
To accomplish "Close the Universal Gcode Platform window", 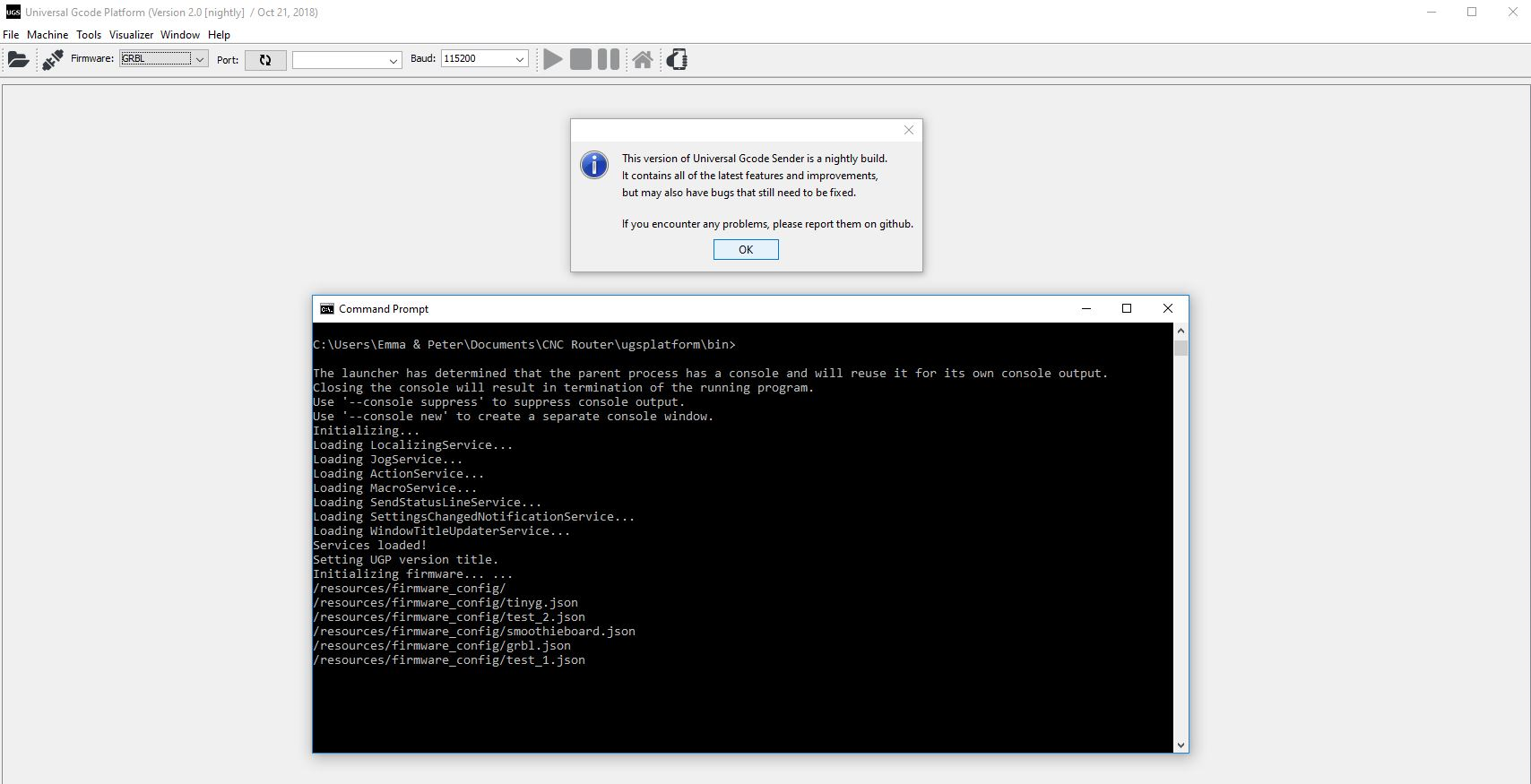I will coord(1512,12).
